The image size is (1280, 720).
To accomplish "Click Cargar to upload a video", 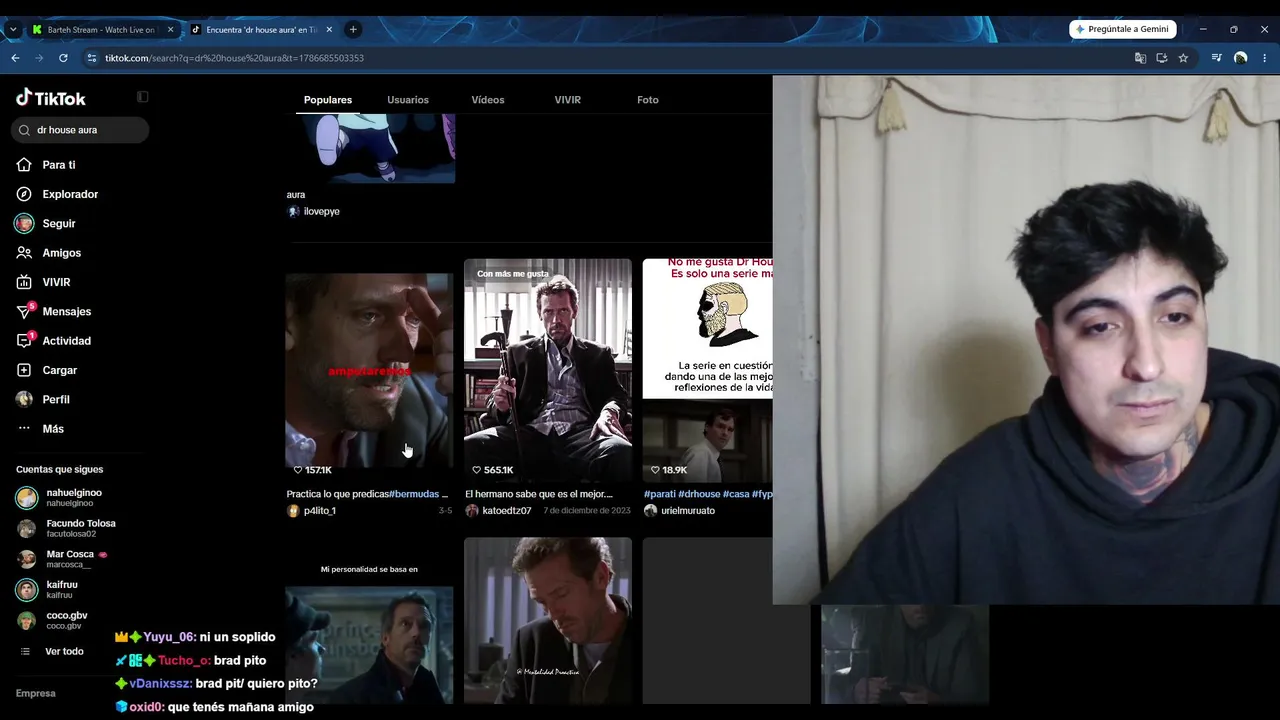I will [x=59, y=370].
